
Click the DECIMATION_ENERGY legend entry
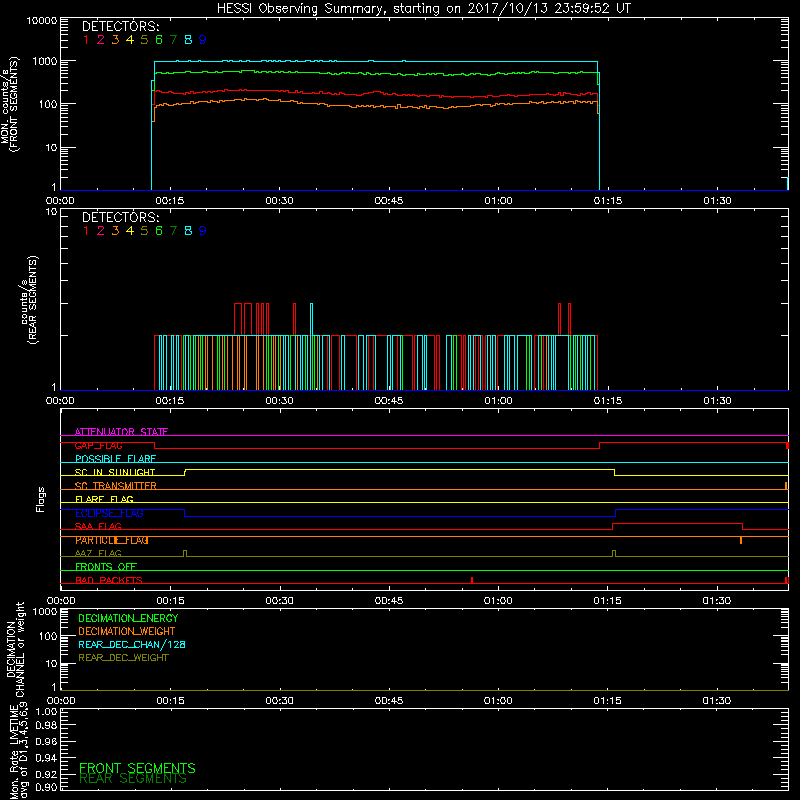tap(128, 618)
